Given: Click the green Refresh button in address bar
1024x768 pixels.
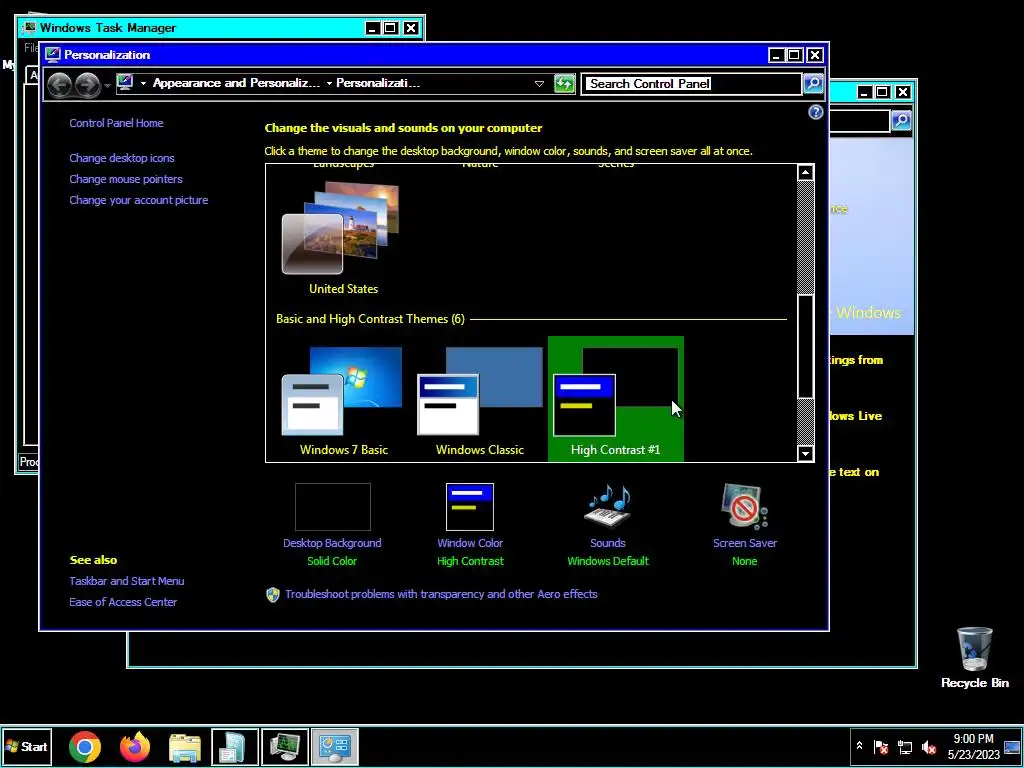Looking at the screenshot, I should 564,84.
